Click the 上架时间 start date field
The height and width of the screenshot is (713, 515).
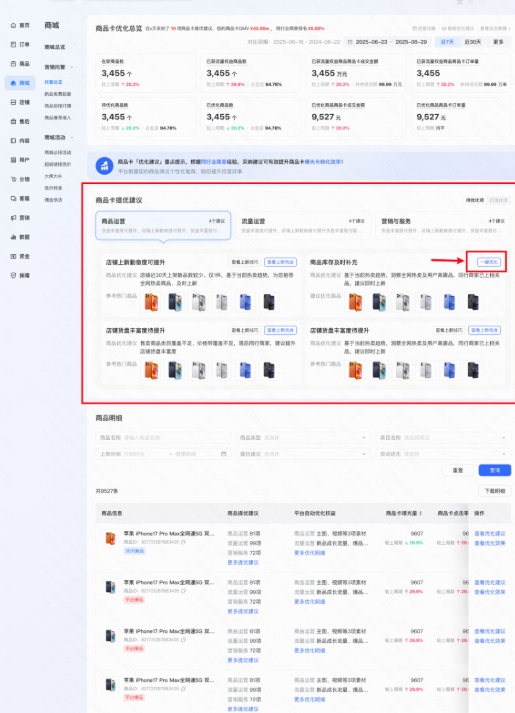[144, 454]
